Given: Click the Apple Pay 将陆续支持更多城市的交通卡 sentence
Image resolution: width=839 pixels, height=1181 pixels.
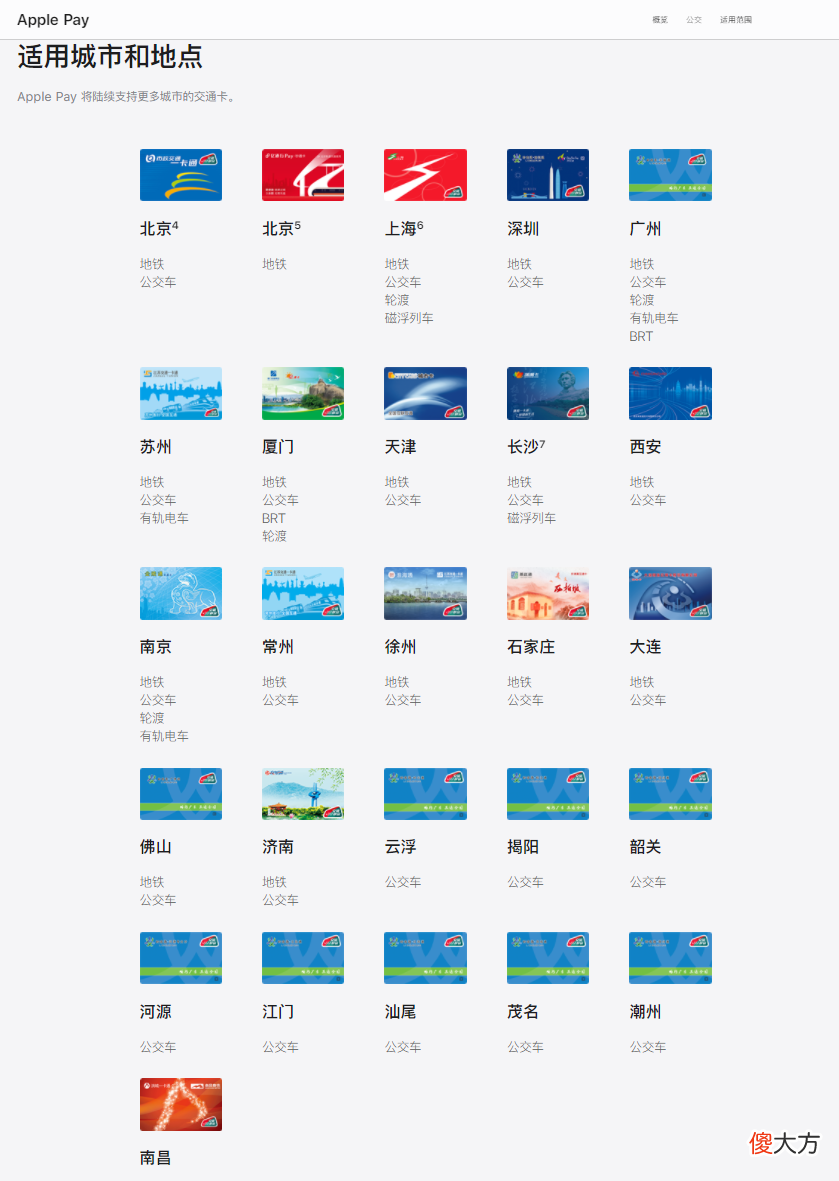Looking at the screenshot, I should tap(128, 96).
